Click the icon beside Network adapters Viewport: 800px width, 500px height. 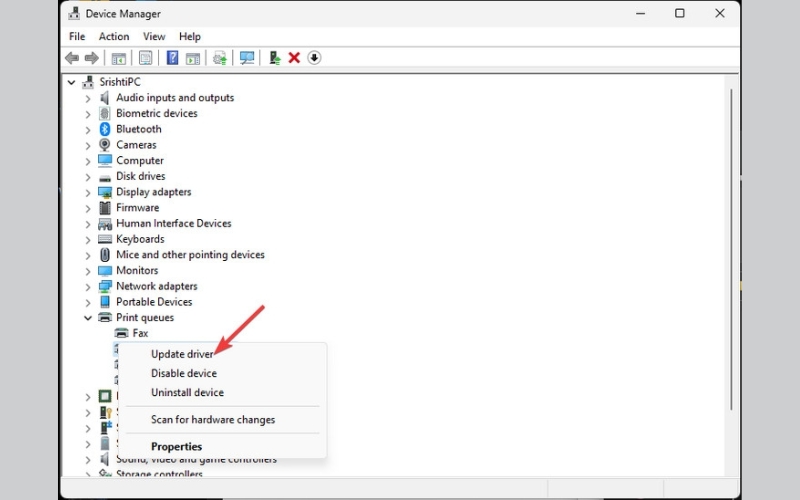click(105, 286)
